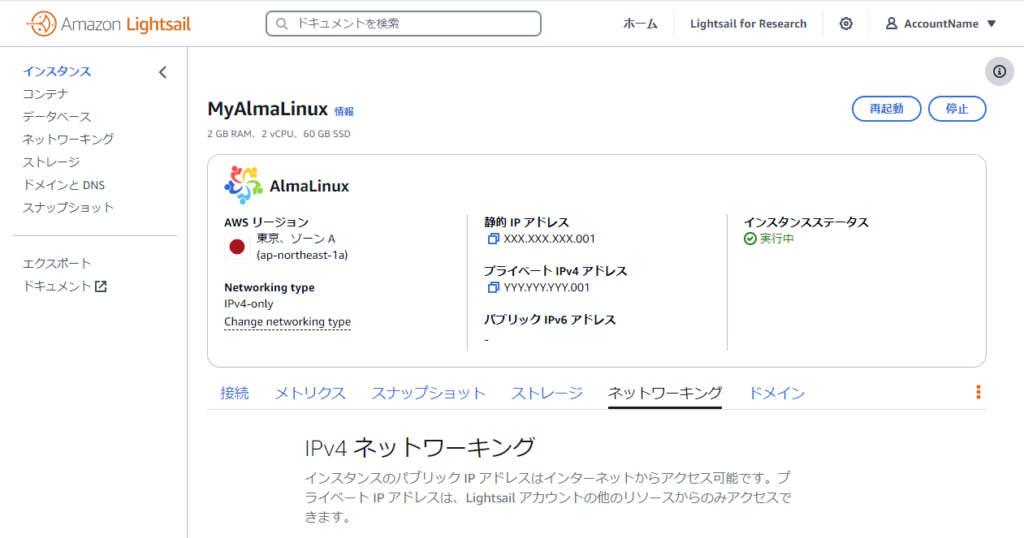
Task: Switch to the ストレージ tab
Action: point(547,393)
